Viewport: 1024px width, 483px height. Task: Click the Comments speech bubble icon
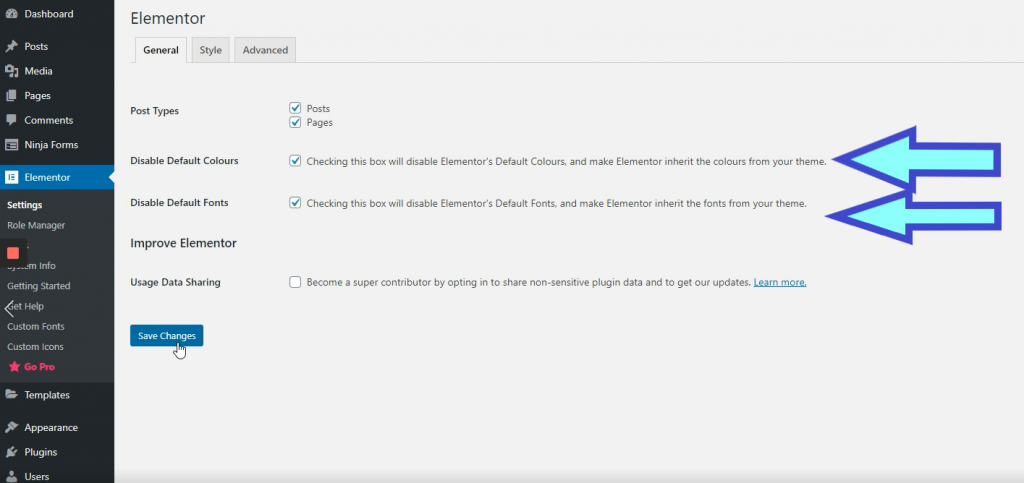pyautogui.click(x=11, y=120)
